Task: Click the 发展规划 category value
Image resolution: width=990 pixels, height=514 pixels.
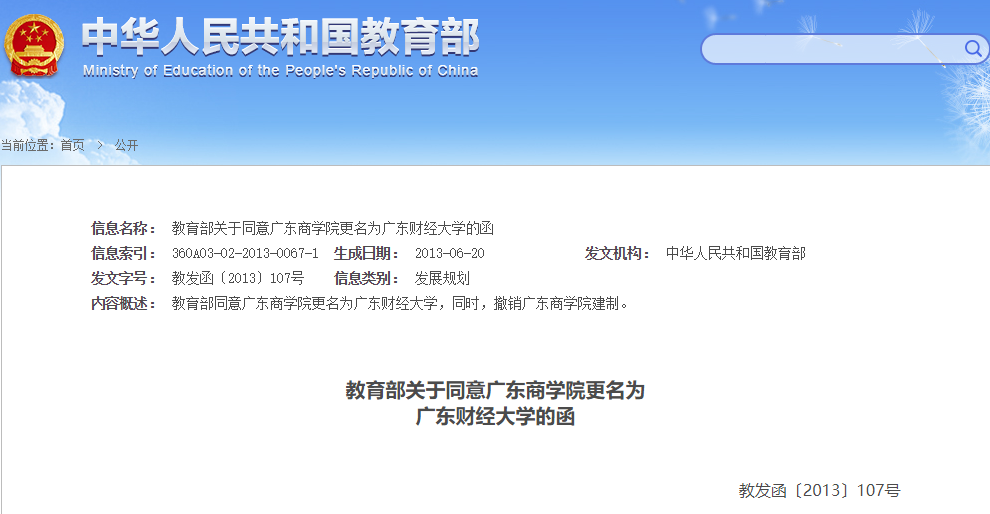Action: click(x=442, y=278)
